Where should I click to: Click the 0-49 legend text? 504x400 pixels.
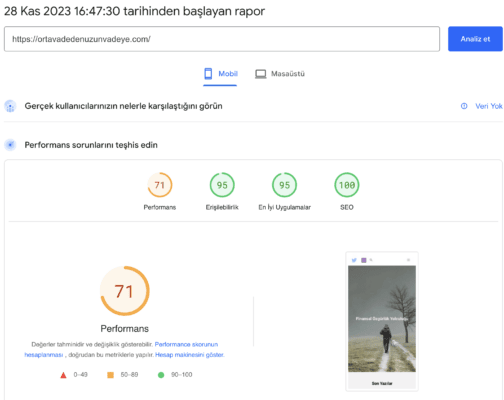point(80,375)
